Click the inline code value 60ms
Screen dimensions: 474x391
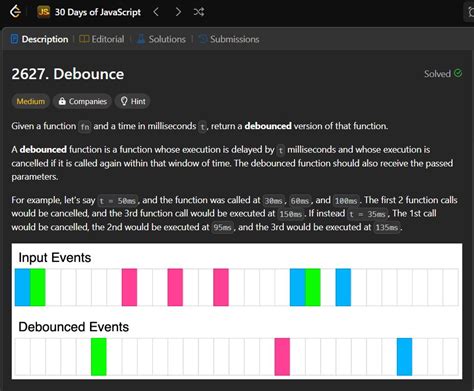[x=300, y=201]
